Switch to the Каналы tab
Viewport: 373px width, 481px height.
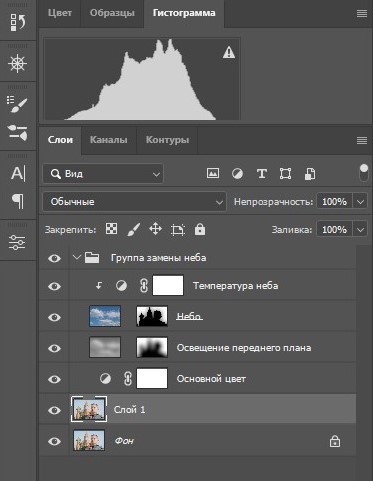pos(109,140)
